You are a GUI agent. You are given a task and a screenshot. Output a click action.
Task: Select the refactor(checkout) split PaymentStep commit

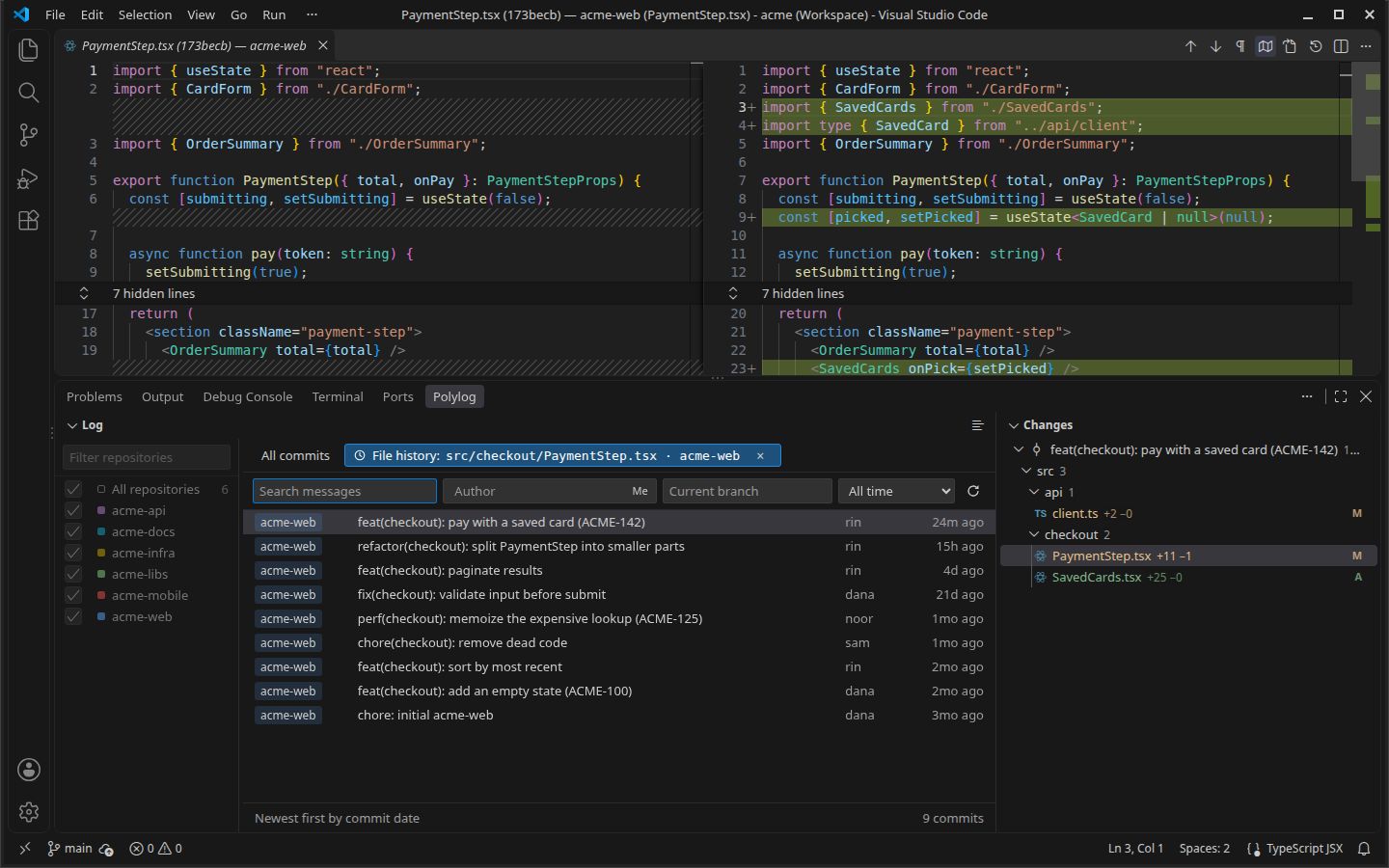click(x=619, y=546)
